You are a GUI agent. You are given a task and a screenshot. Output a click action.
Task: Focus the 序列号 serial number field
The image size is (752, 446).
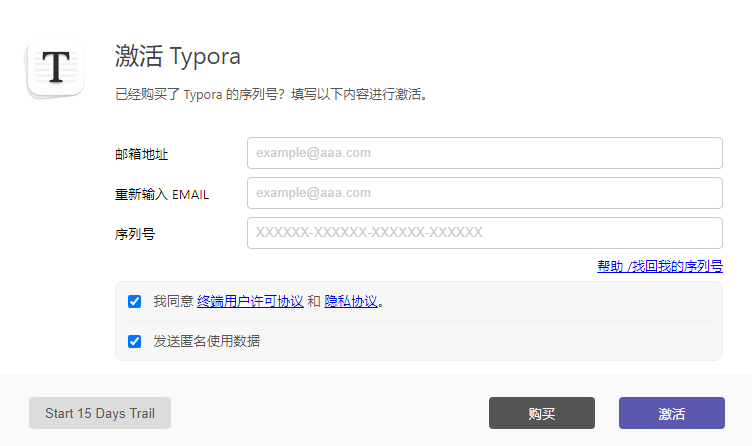[484, 233]
